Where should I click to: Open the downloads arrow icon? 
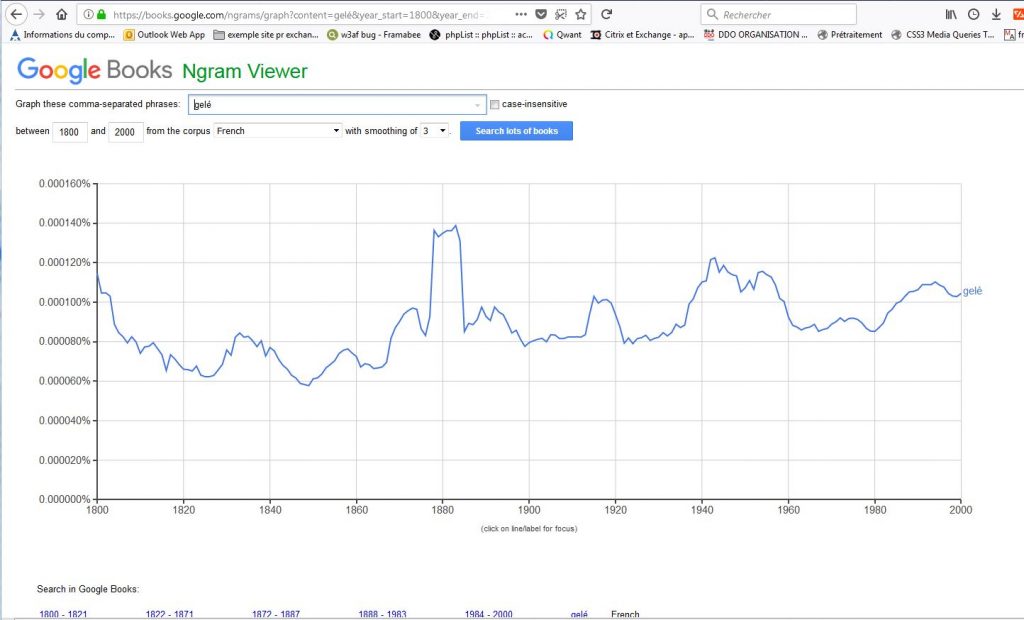point(996,15)
